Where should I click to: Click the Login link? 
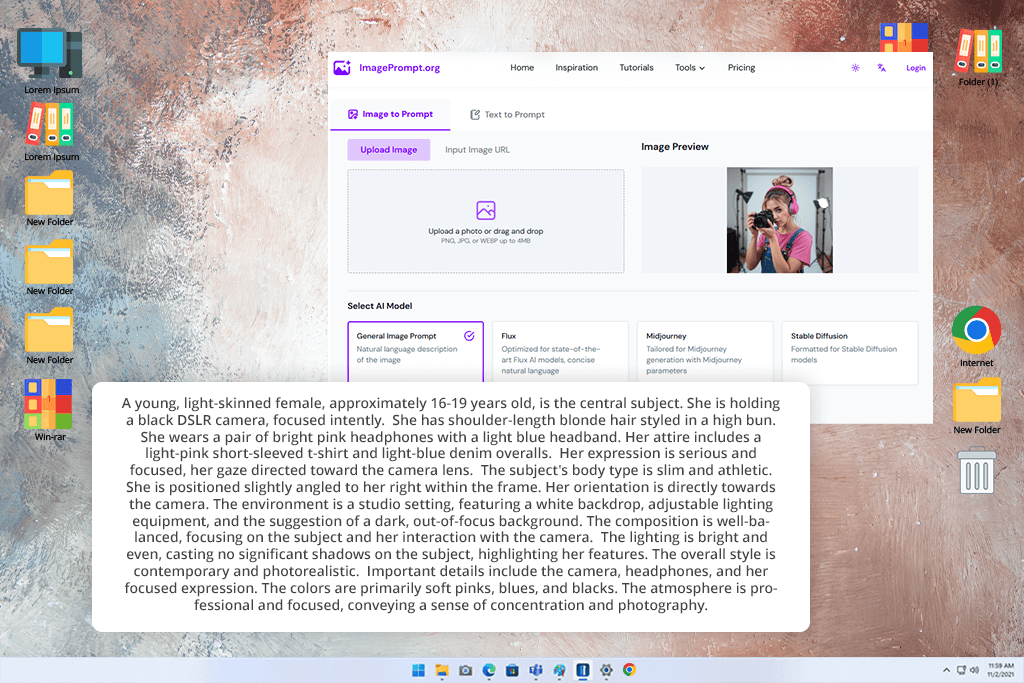point(916,68)
